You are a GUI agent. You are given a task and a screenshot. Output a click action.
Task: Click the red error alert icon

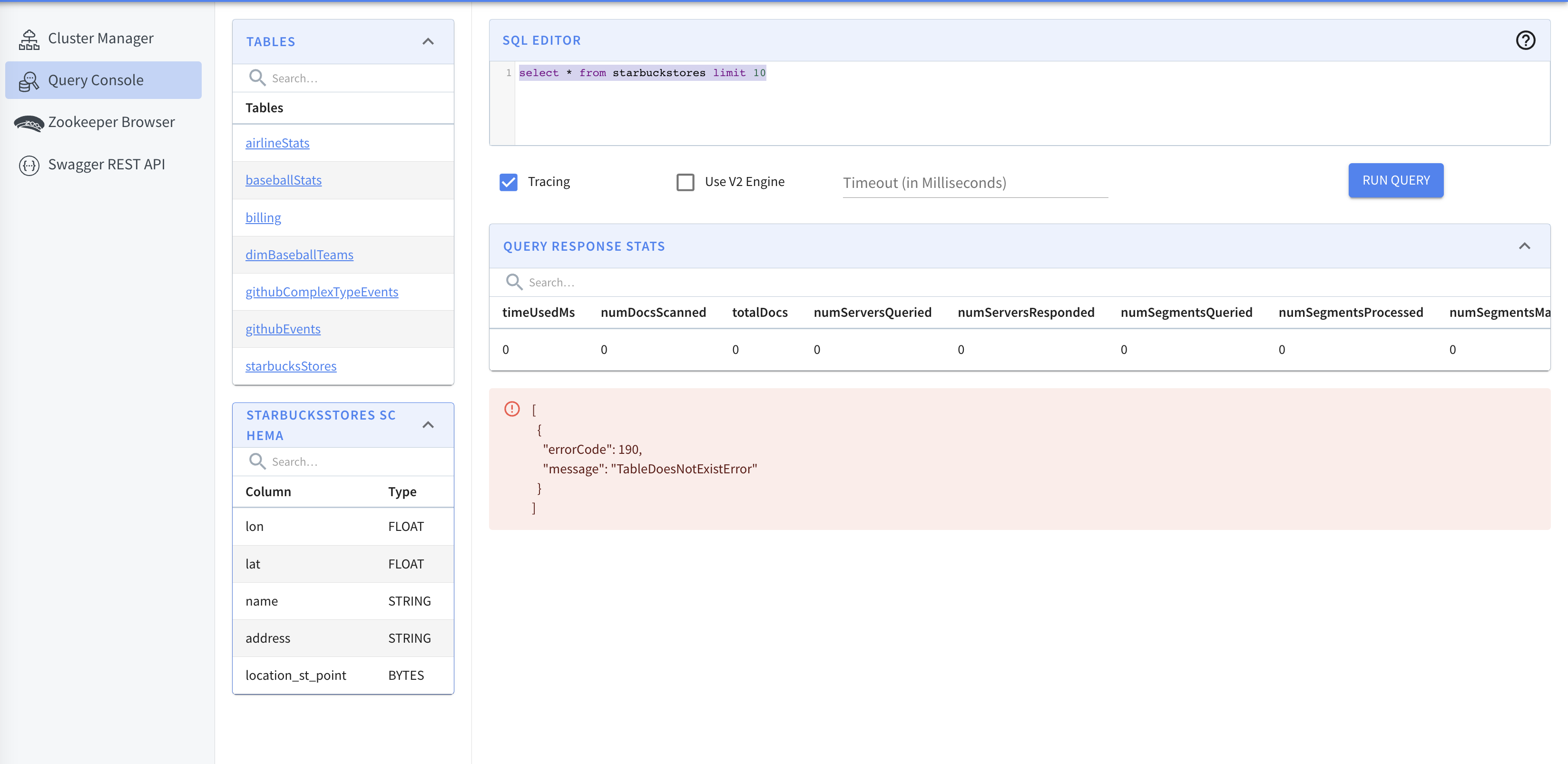pos(512,409)
